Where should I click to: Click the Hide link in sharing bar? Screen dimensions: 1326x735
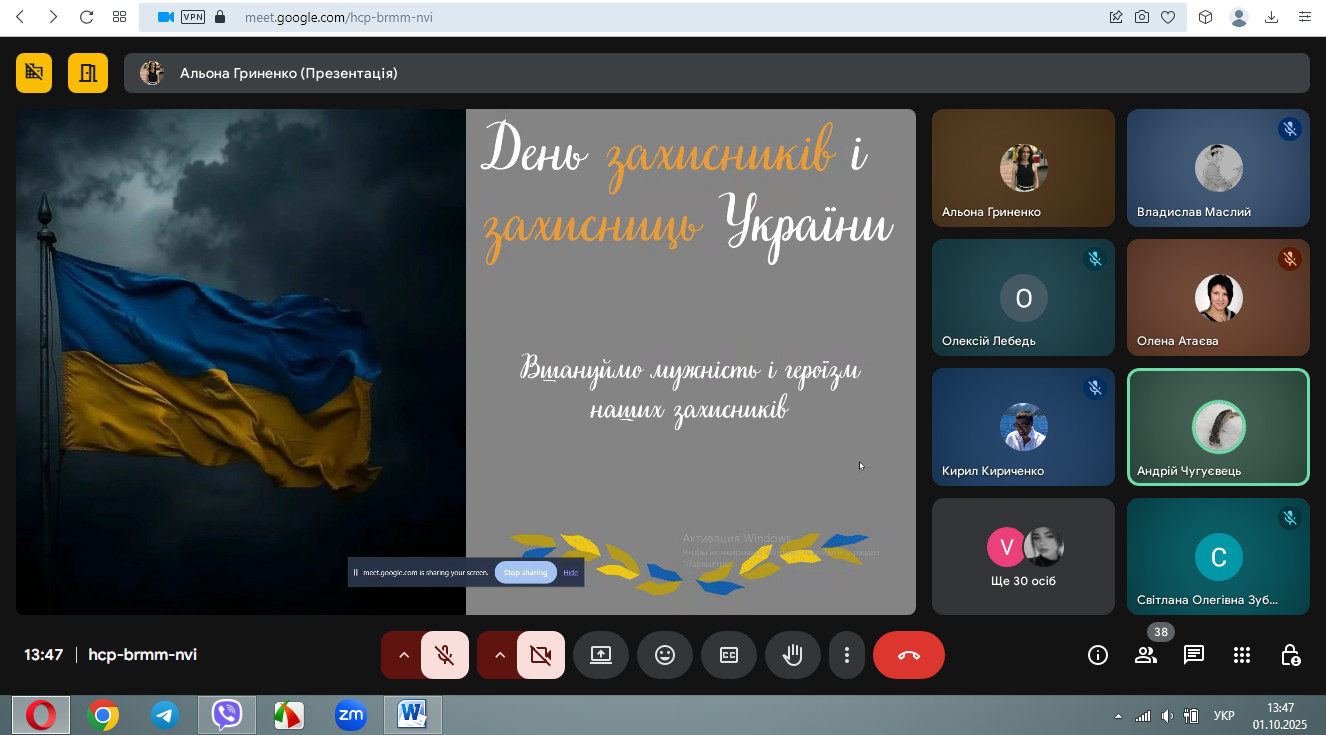tap(570, 572)
